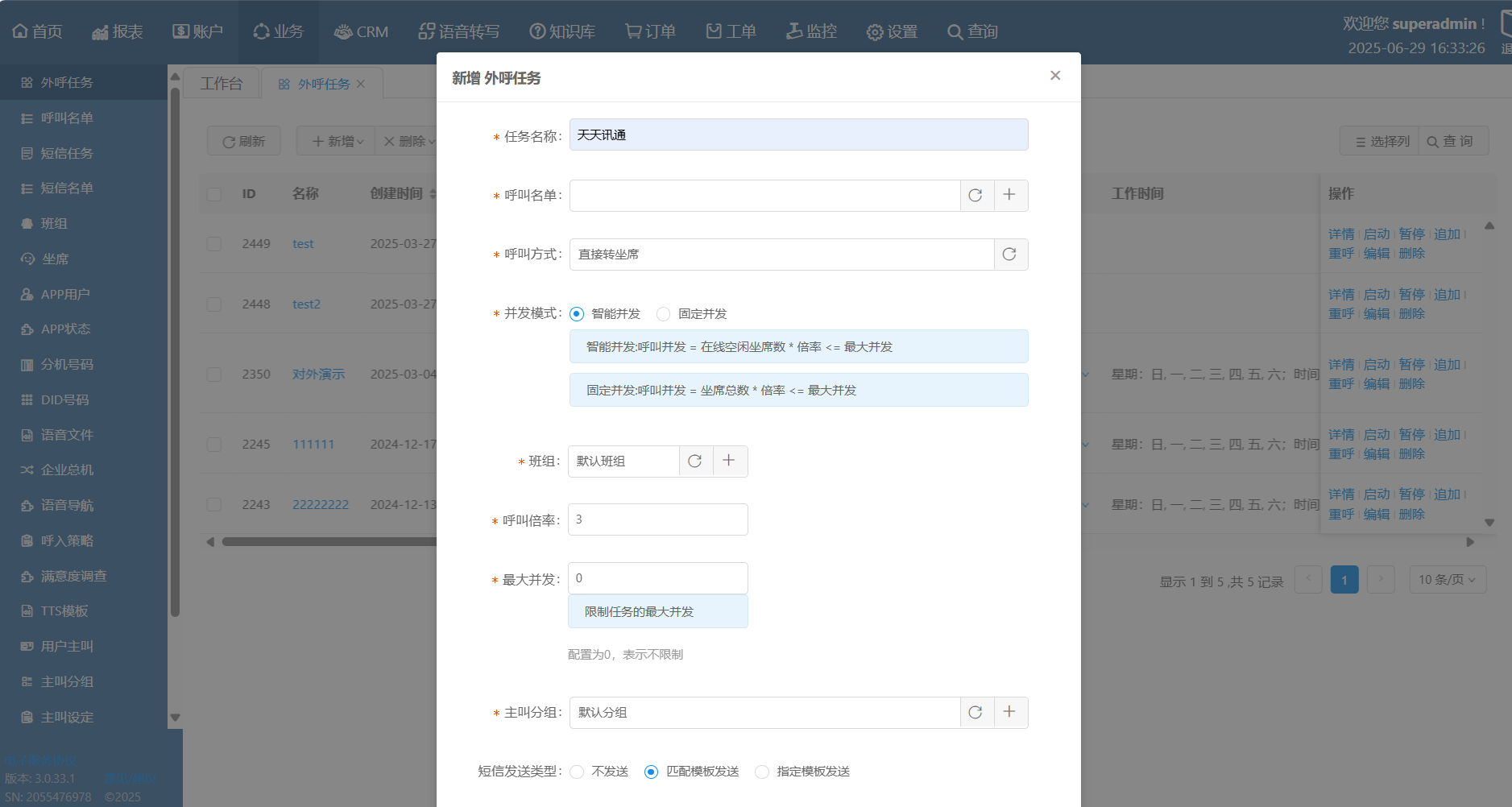Click refresh icon next to 班组 field
The width and height of the screenshot is (1512, 807).
pos(695,461)
